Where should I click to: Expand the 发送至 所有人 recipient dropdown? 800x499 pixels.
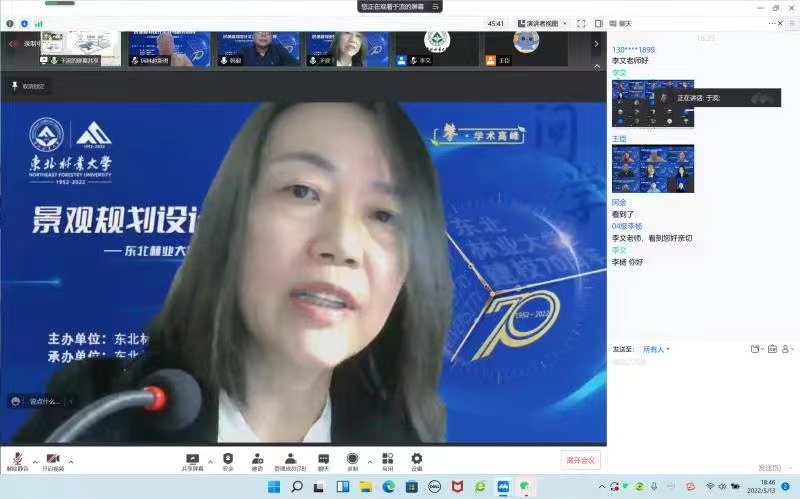point(656,349)
